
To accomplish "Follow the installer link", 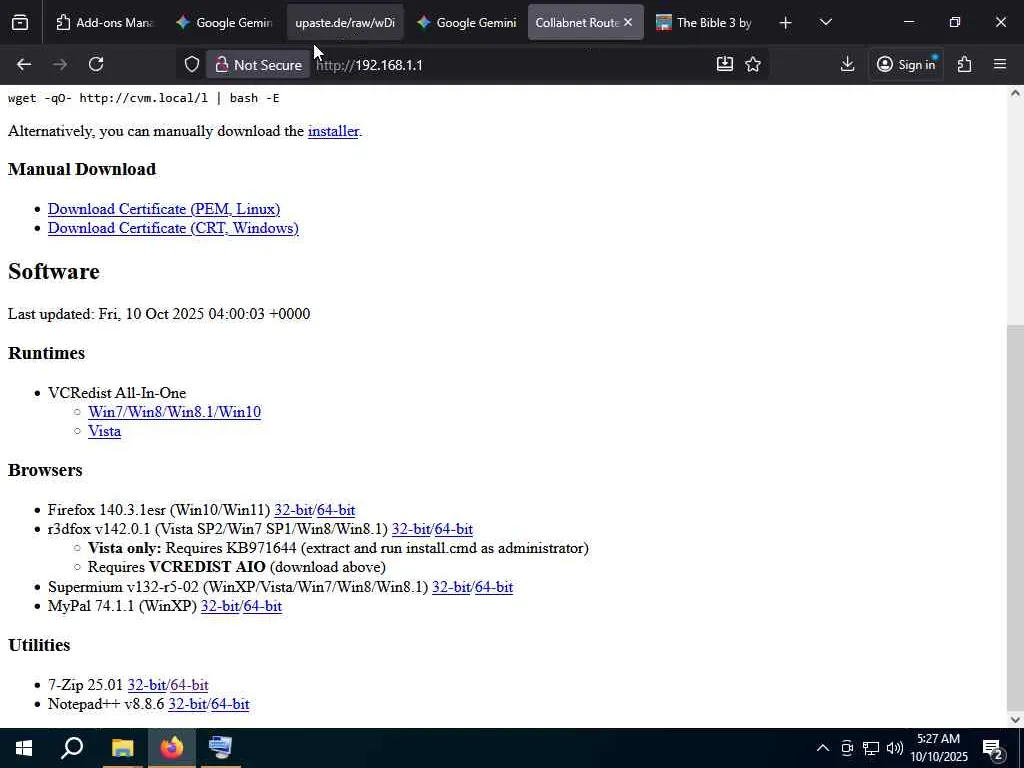I will (333, 131).
